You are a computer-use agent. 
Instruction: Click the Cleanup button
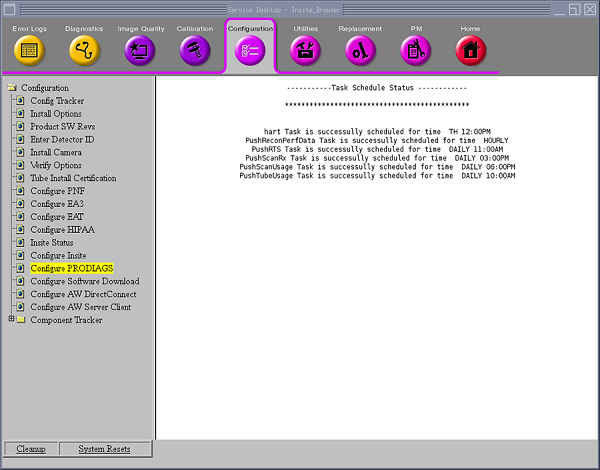click(x=30, y=449)
